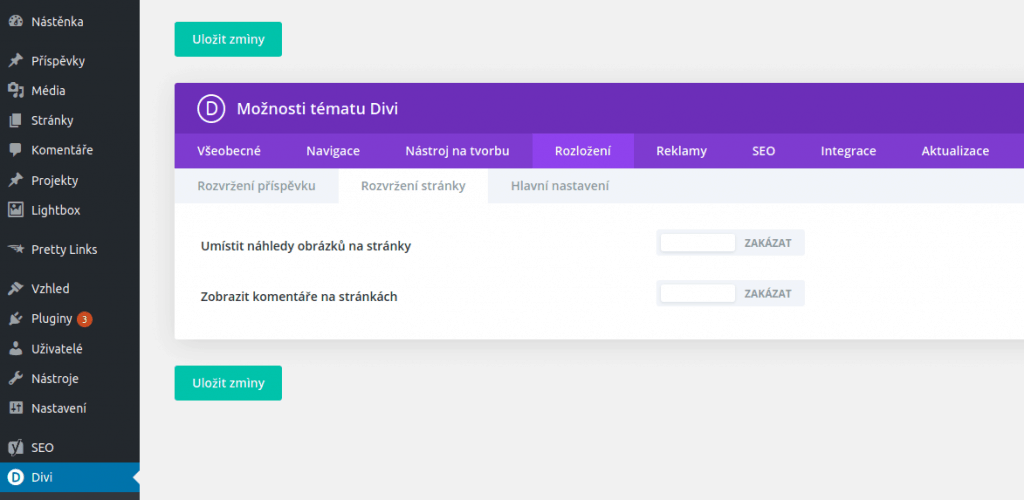Open the Navigace tab
The height and width of the screenshot is (500, 1024).
tap(333, 151)
